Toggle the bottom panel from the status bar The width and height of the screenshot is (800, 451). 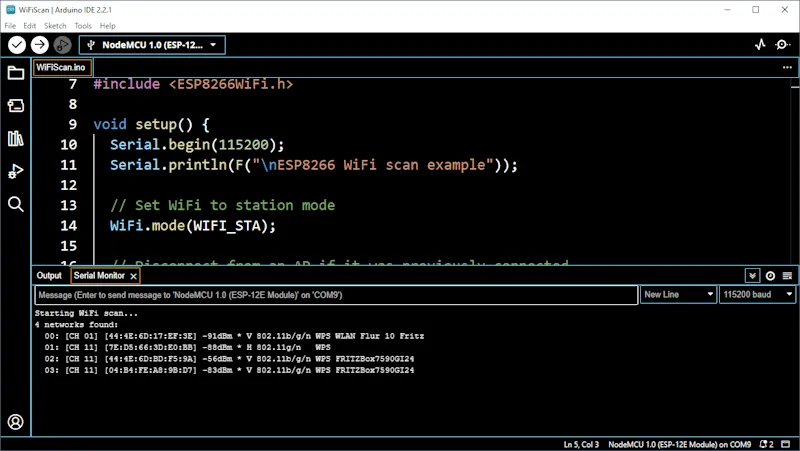(787, 444)
